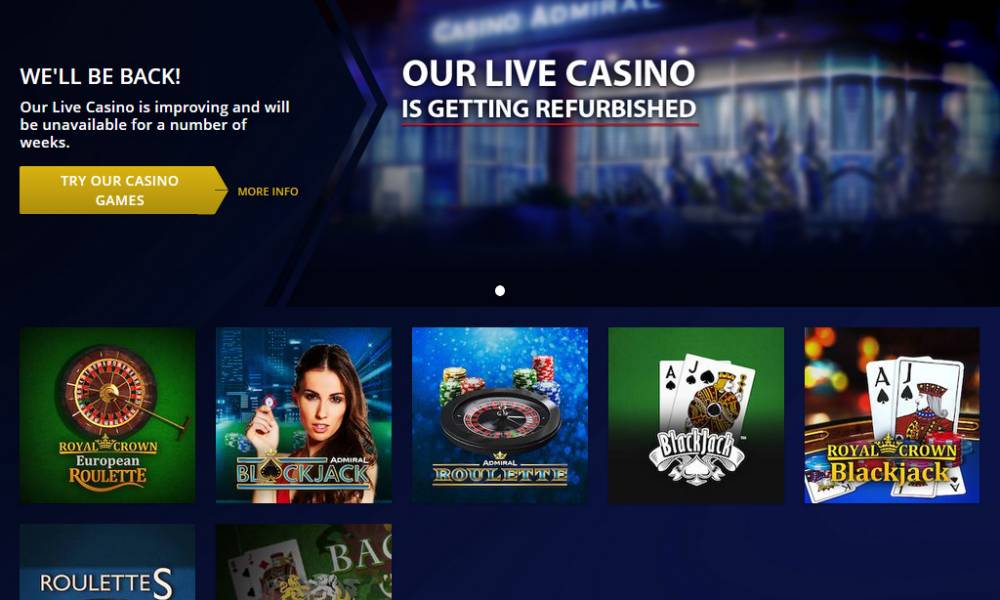
Task: Open the Baccarat card game tile
Action: coord(304,562)
